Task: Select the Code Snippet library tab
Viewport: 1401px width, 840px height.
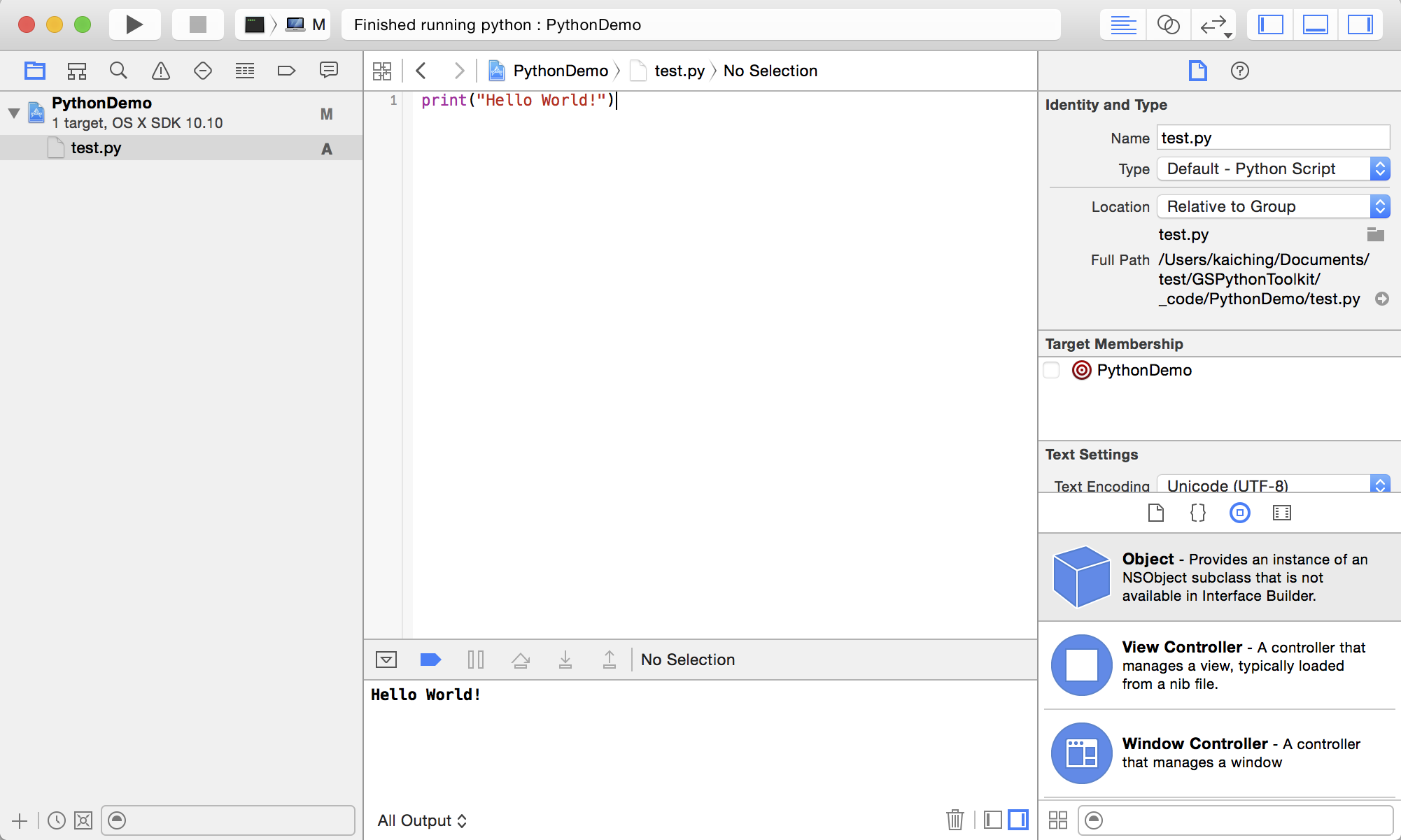Action: pos(1197,513)
